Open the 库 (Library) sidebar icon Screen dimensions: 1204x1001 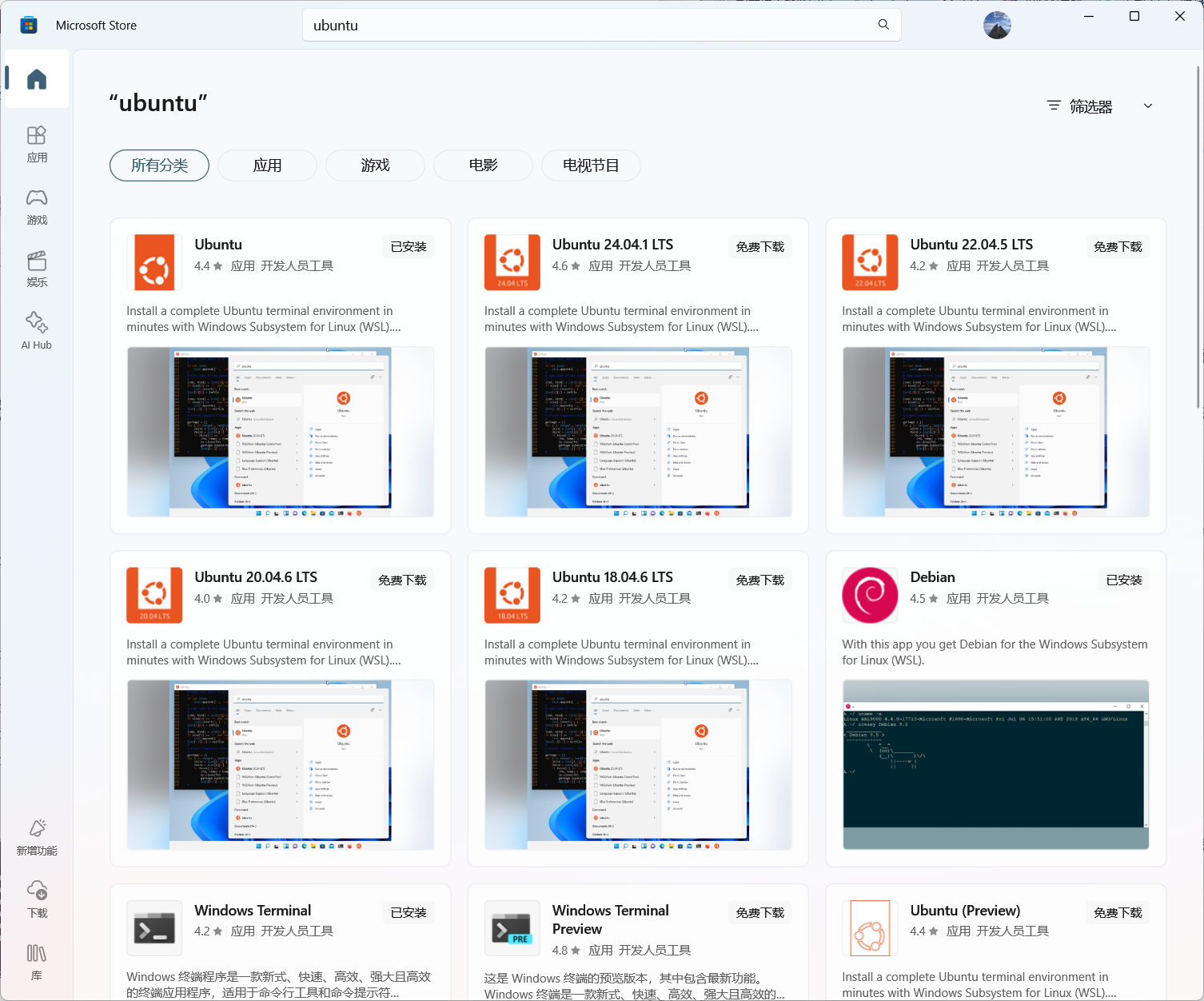click(37, 962)
